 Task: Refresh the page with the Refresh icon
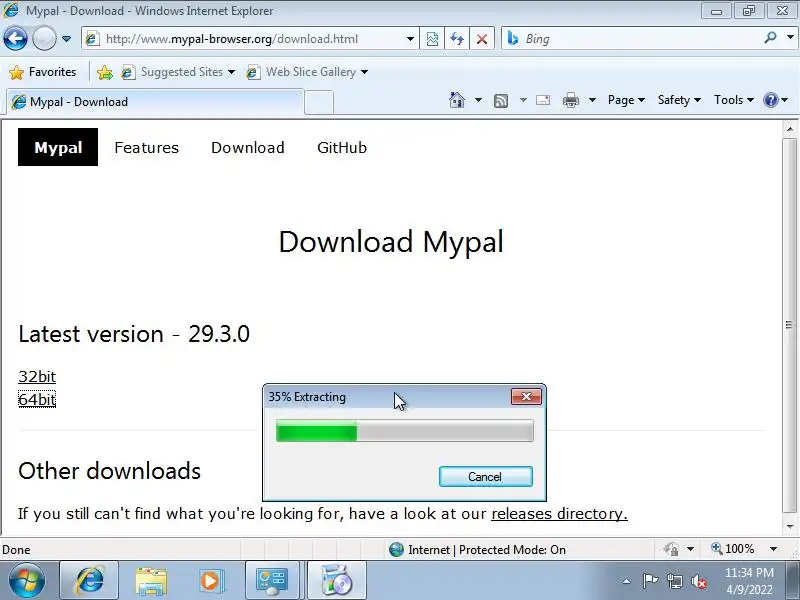point(457,39)
